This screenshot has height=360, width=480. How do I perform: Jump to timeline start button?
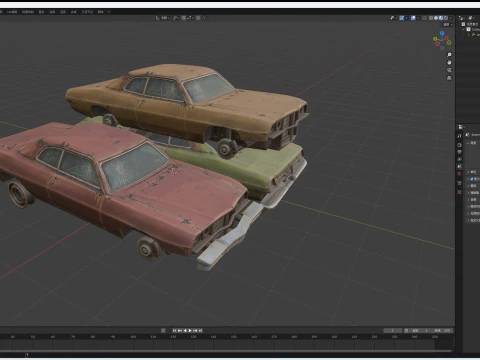click(x=174, y=330)
